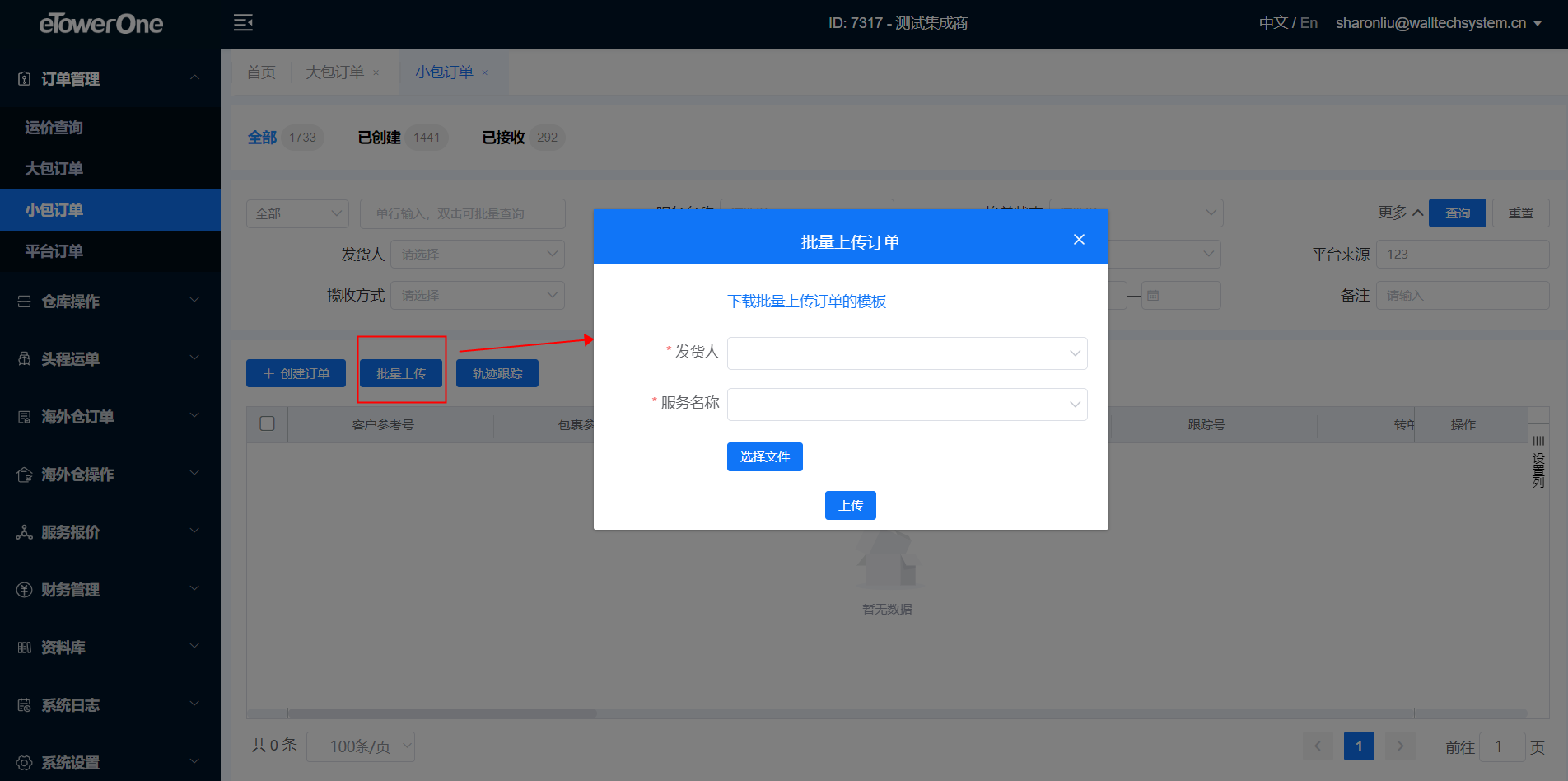
Task: Open the 发货人 filter dropdown behind dialog
Action: [x=478, y=254]
